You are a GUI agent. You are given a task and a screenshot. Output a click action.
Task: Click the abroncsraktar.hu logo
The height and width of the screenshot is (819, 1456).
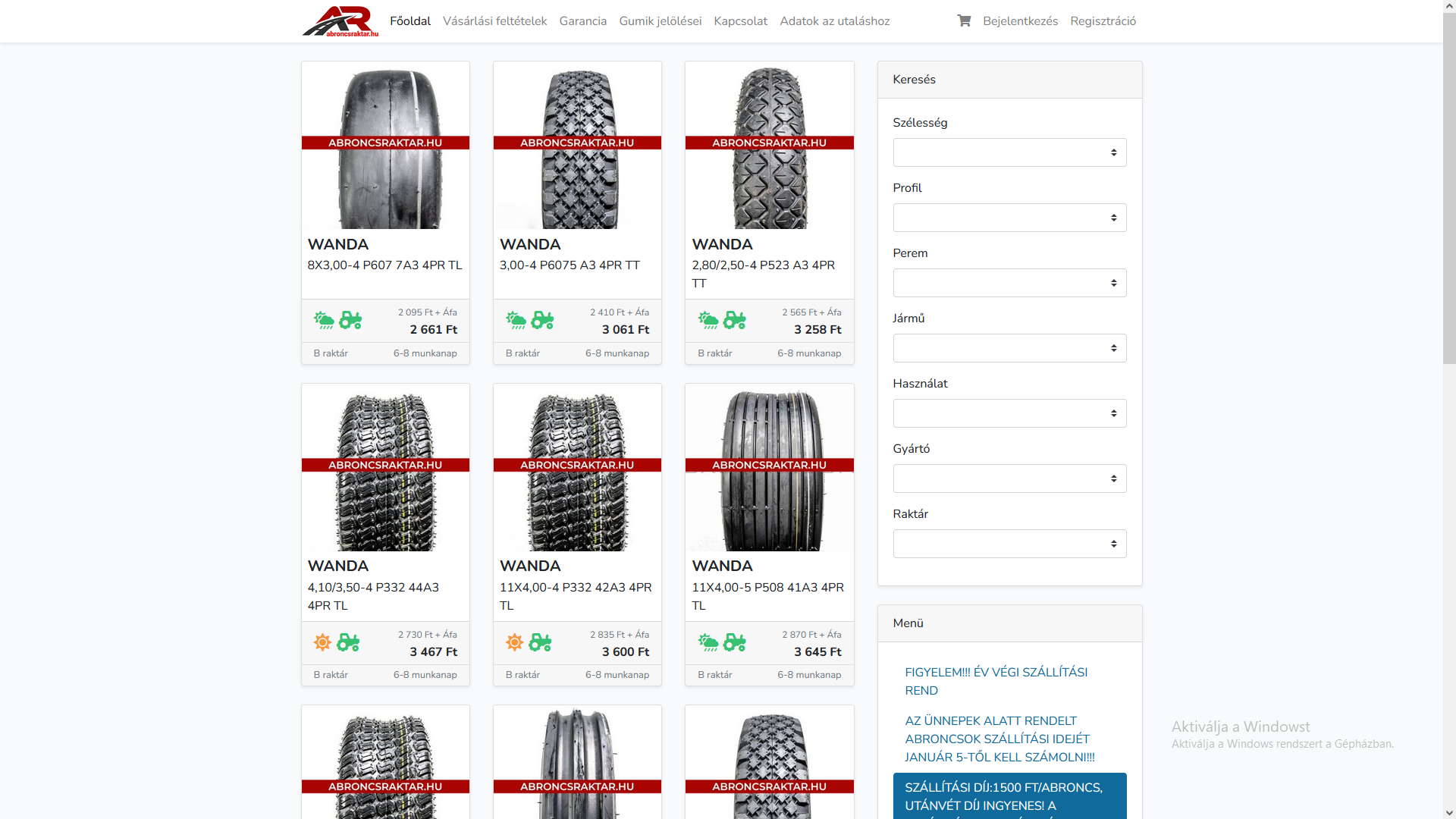coord(340,21)
